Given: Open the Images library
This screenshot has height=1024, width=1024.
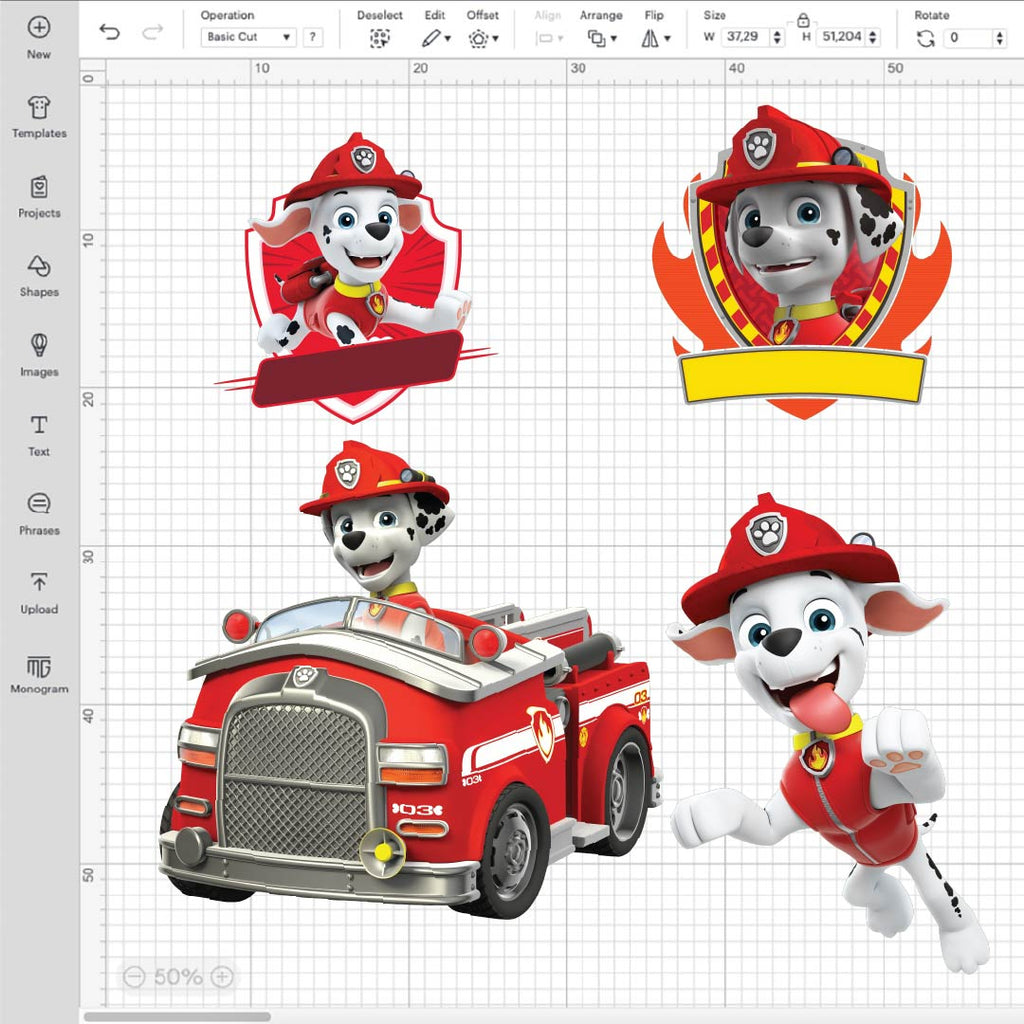Looking at the screenshot, I should click(39, 346).
